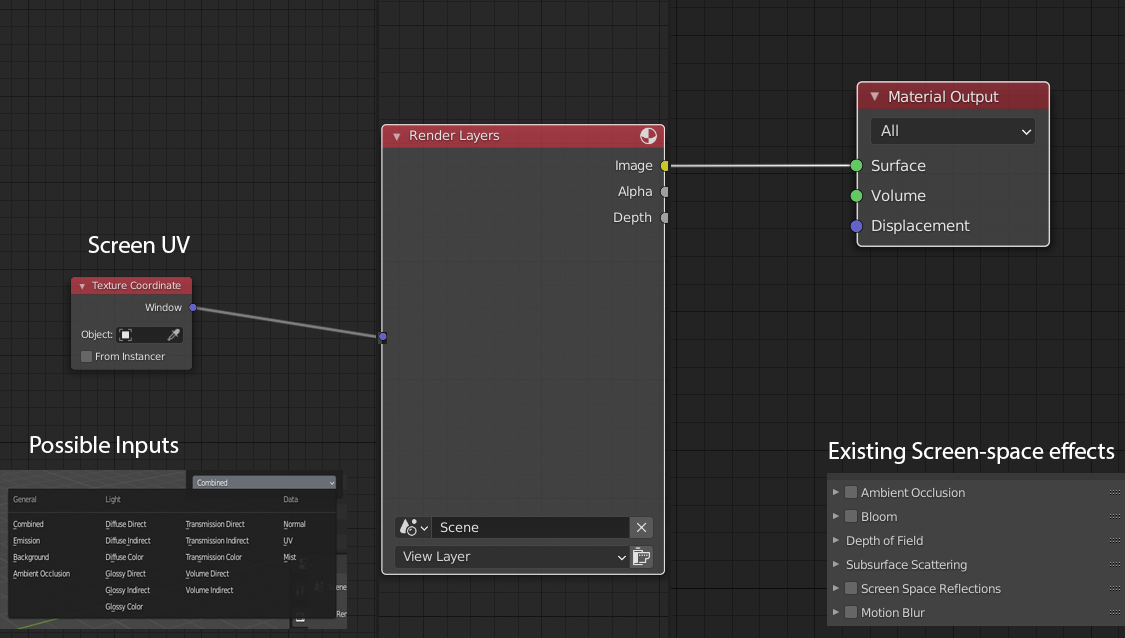Click the render view layer icon button
The image size is (1125, 638).
(x=641, y=557)
